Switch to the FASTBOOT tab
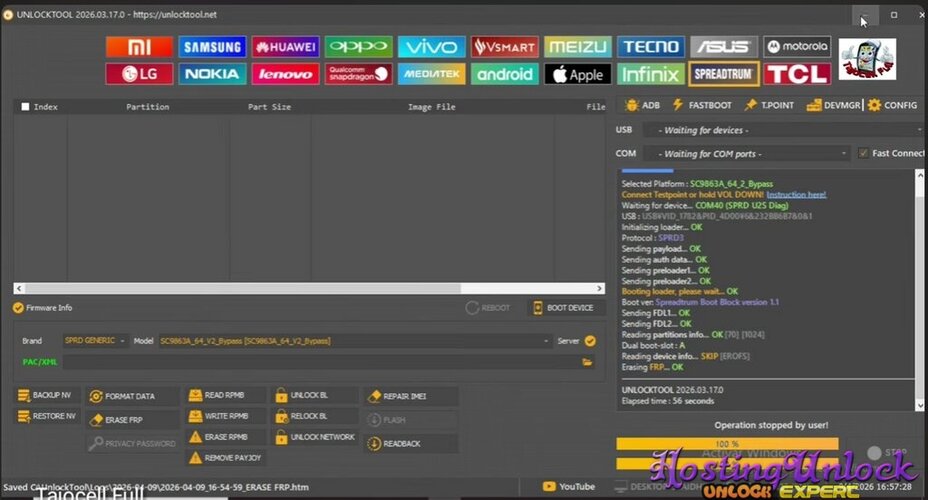This screenshot has height=500, width=928. point(703,105)
